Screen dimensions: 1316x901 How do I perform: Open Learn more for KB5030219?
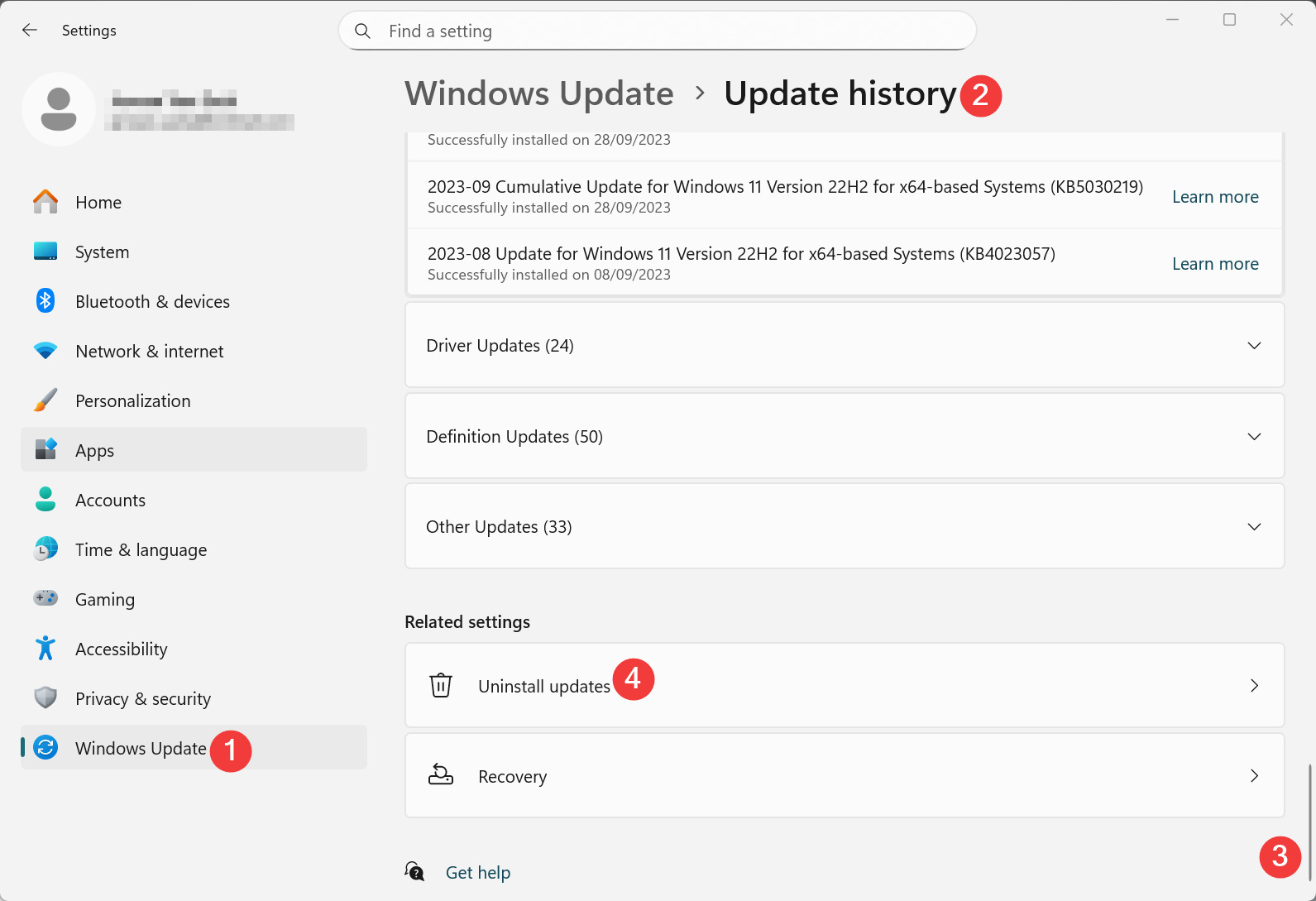1214,197
